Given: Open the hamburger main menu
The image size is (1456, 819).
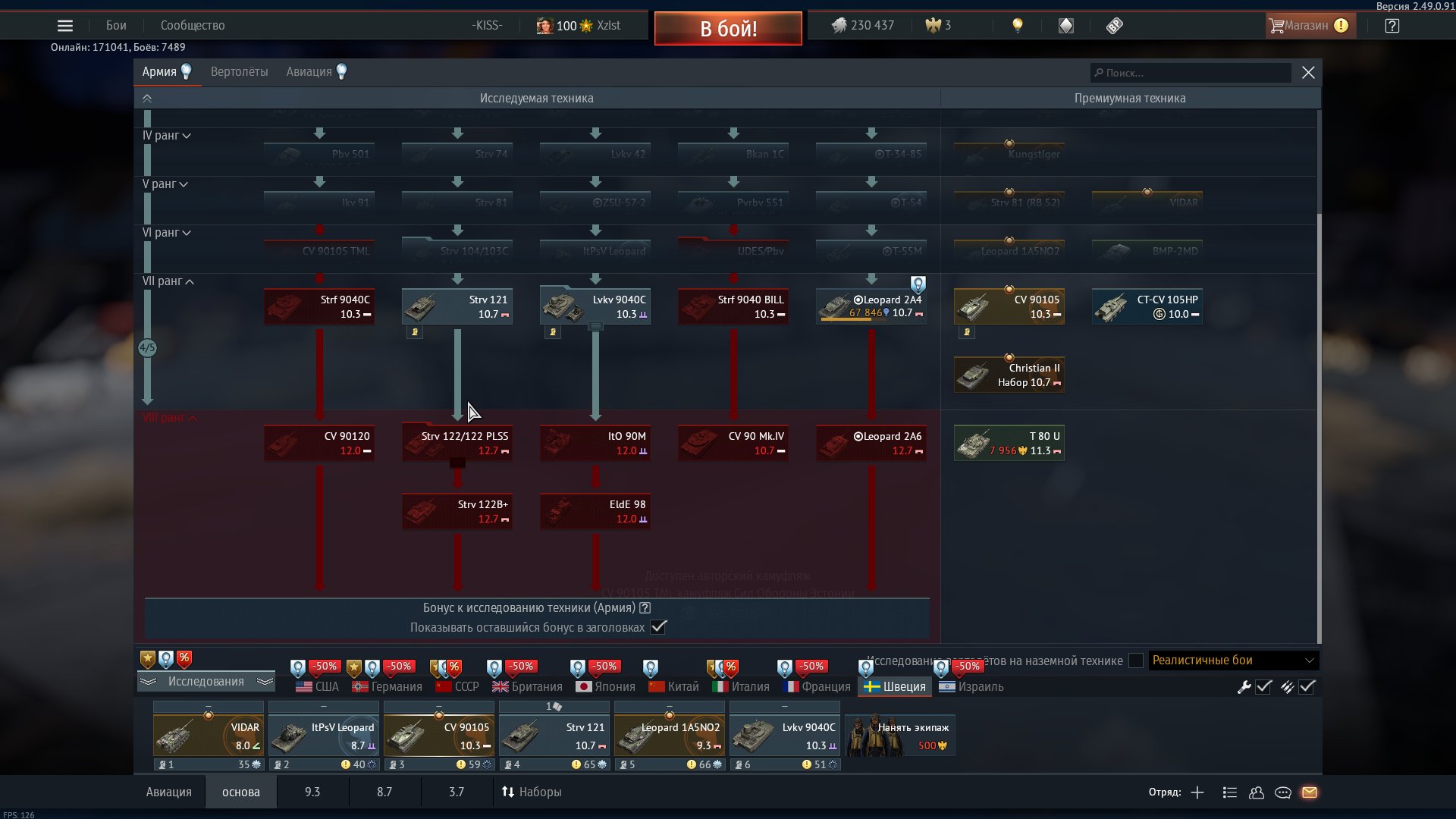Looking at the screenshot, I should click(x=65, y=26).
